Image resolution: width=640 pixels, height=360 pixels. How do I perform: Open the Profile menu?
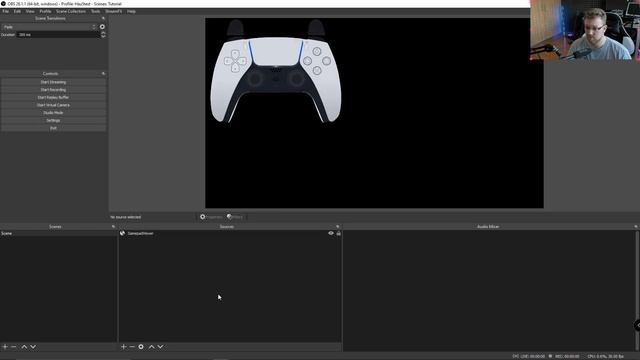click(45, 11)
